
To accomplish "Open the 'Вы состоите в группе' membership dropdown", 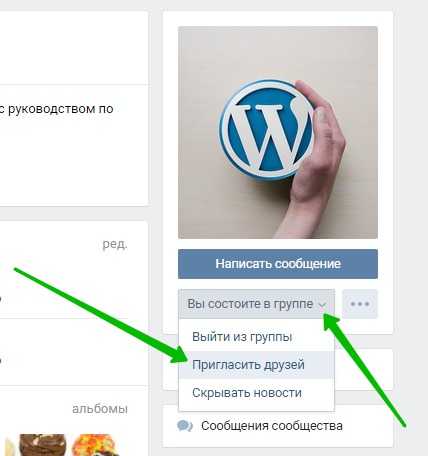I will (256, 304).
